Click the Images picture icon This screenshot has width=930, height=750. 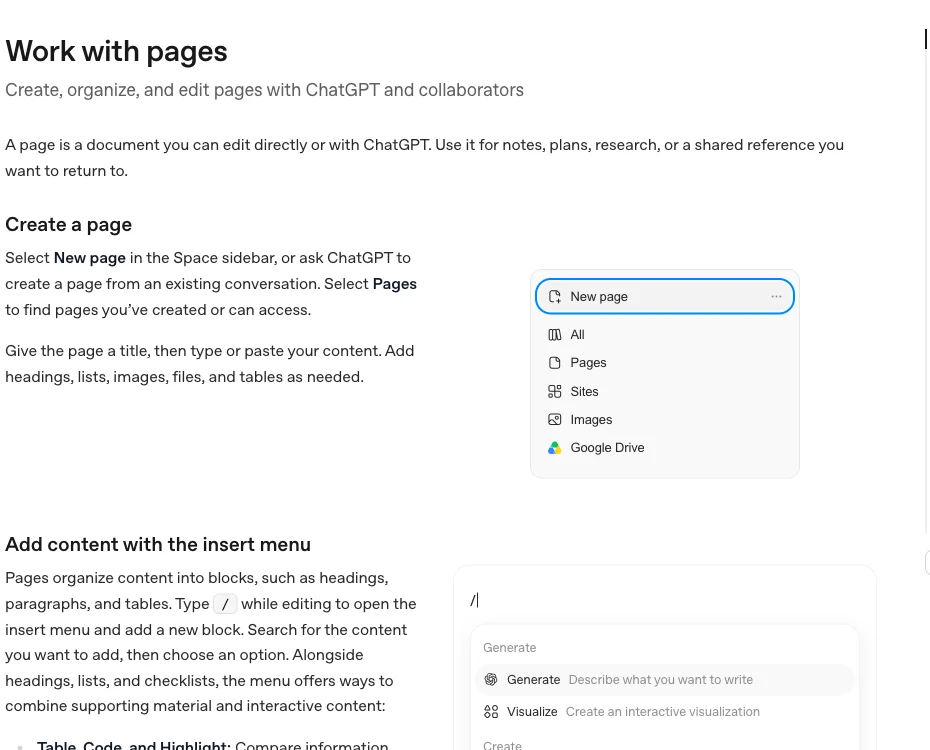coord(555,420)
